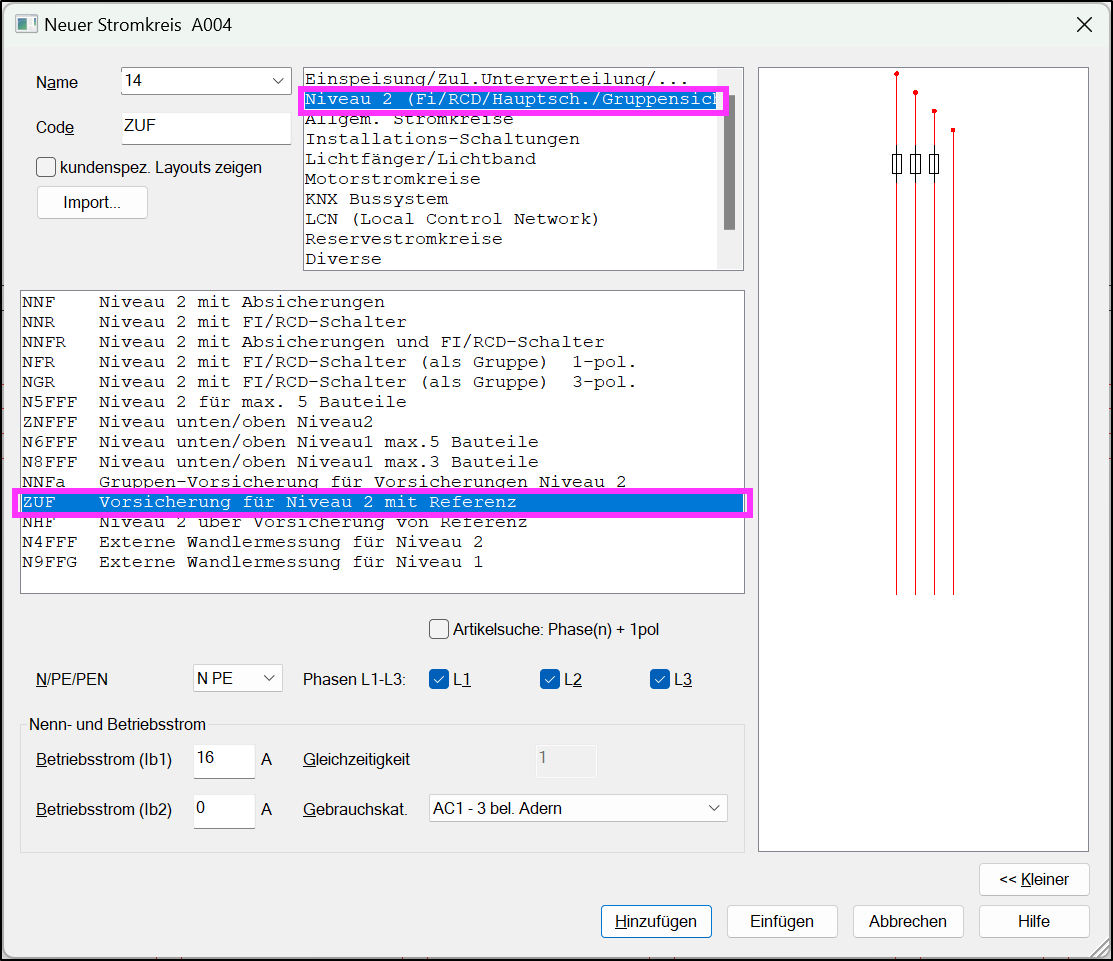Click the Abbrechen button
The width and height of the screenshot is (1113, 961).
(x=908, y=921)
